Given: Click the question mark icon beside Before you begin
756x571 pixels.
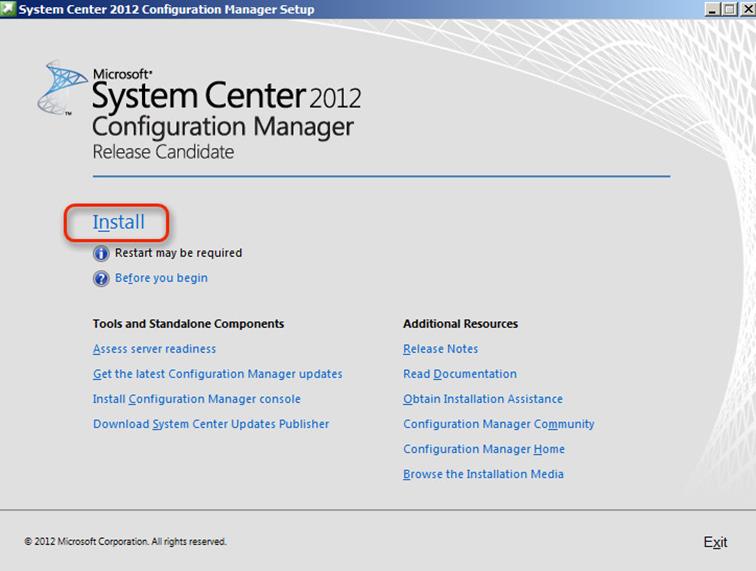Looking at the screenshot, I should (101, 278).
